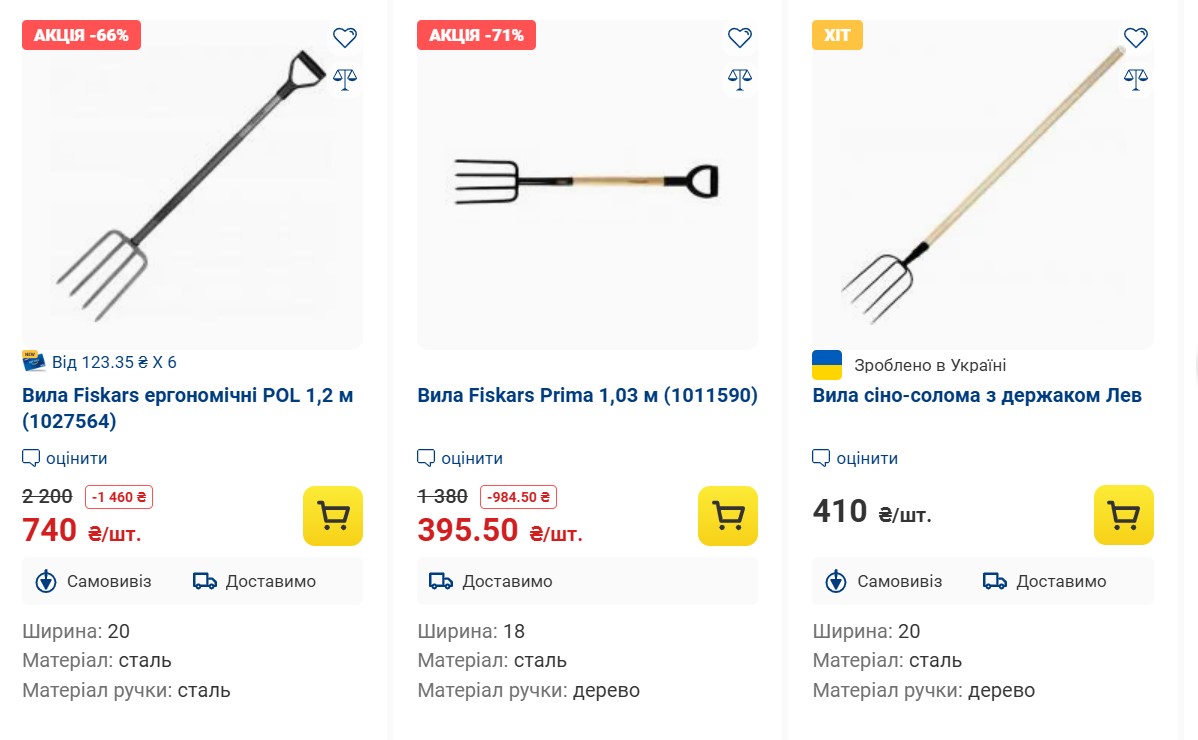Viewport: 1198px width, 740px height.
Task: Add Fiskars POL fork to wishlist
Action: tap(345, 38)
